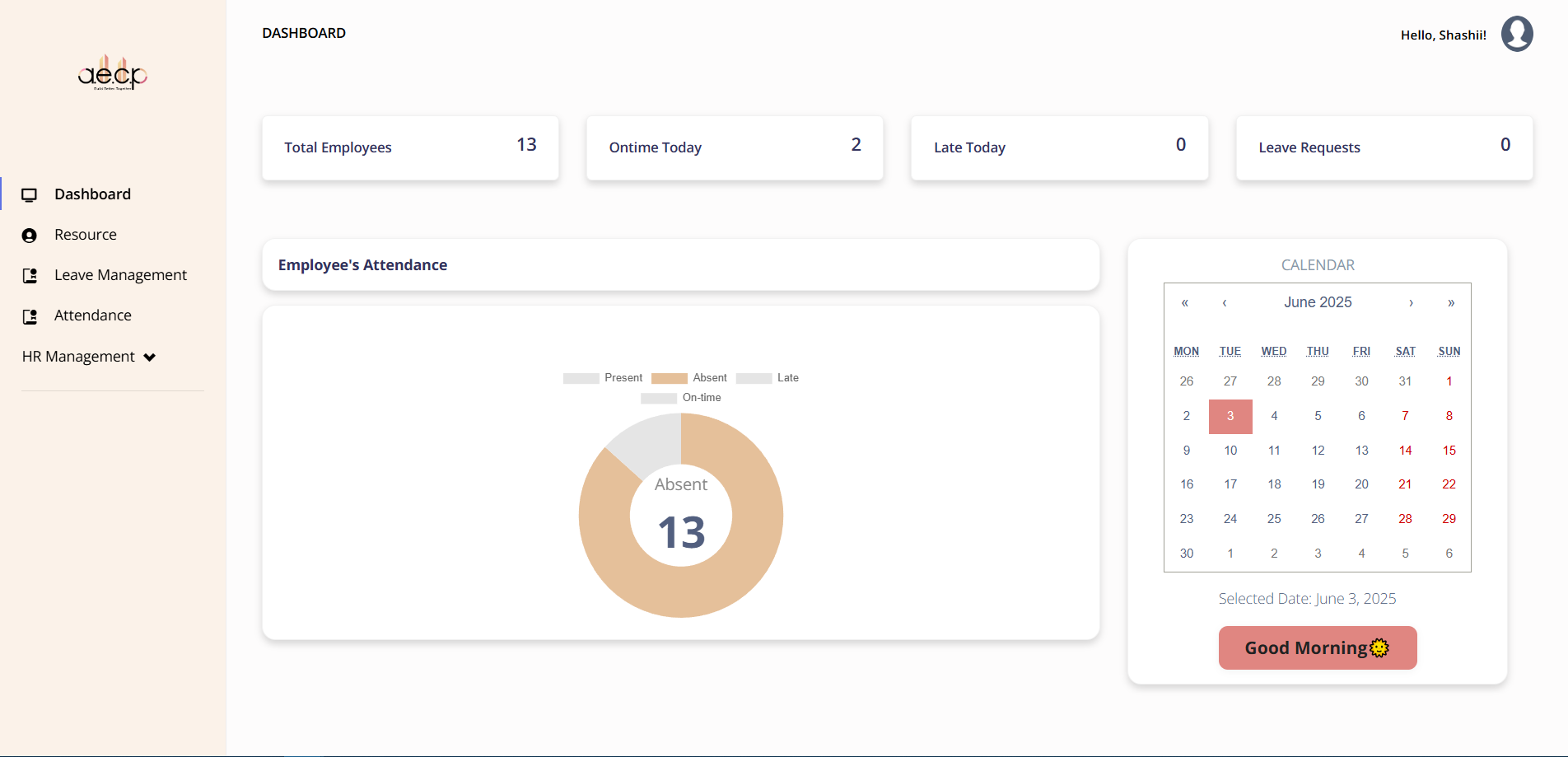Click the Leave Management sidebar icon

point(30,276)
